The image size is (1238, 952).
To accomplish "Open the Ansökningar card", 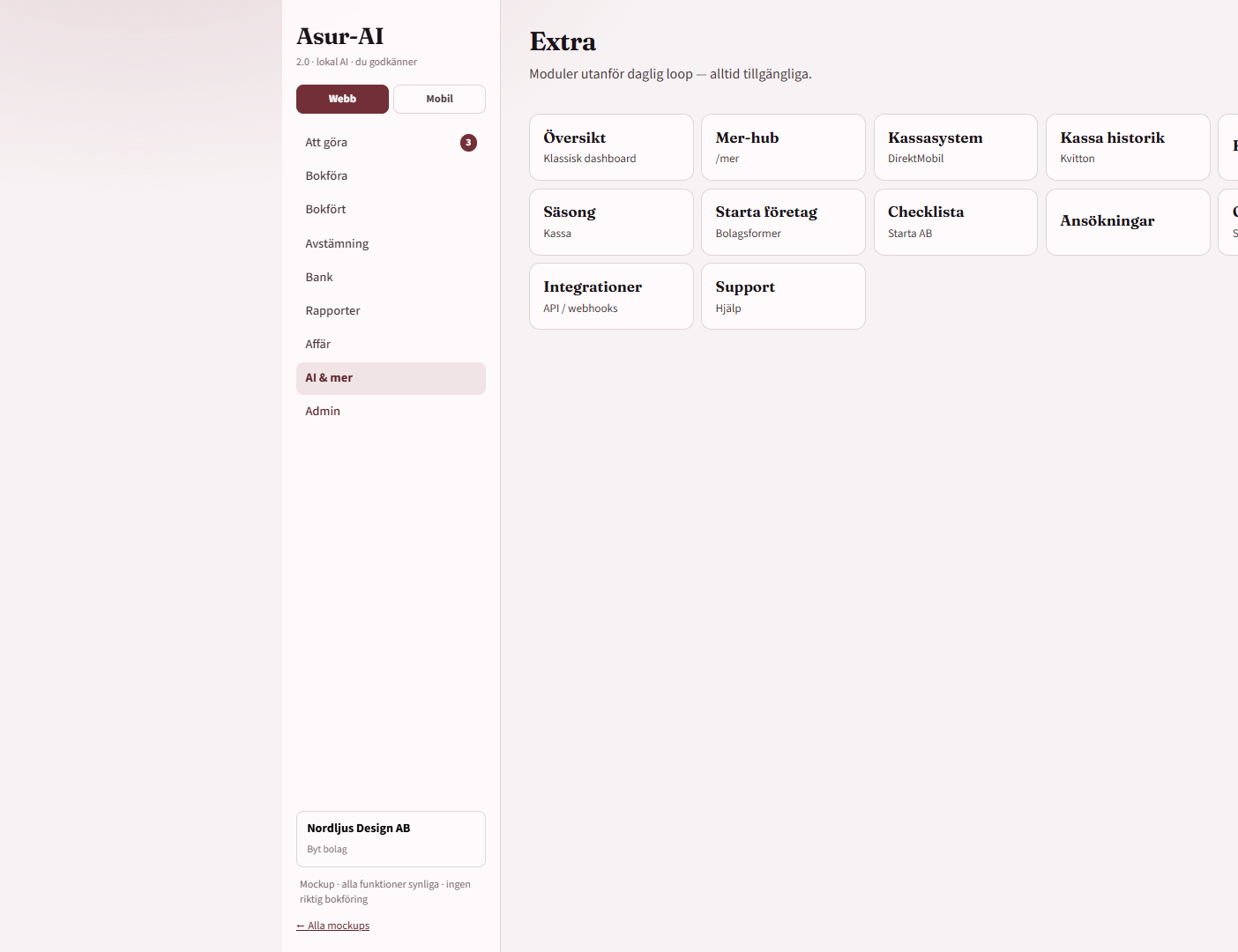I will tap(1128, 222).
